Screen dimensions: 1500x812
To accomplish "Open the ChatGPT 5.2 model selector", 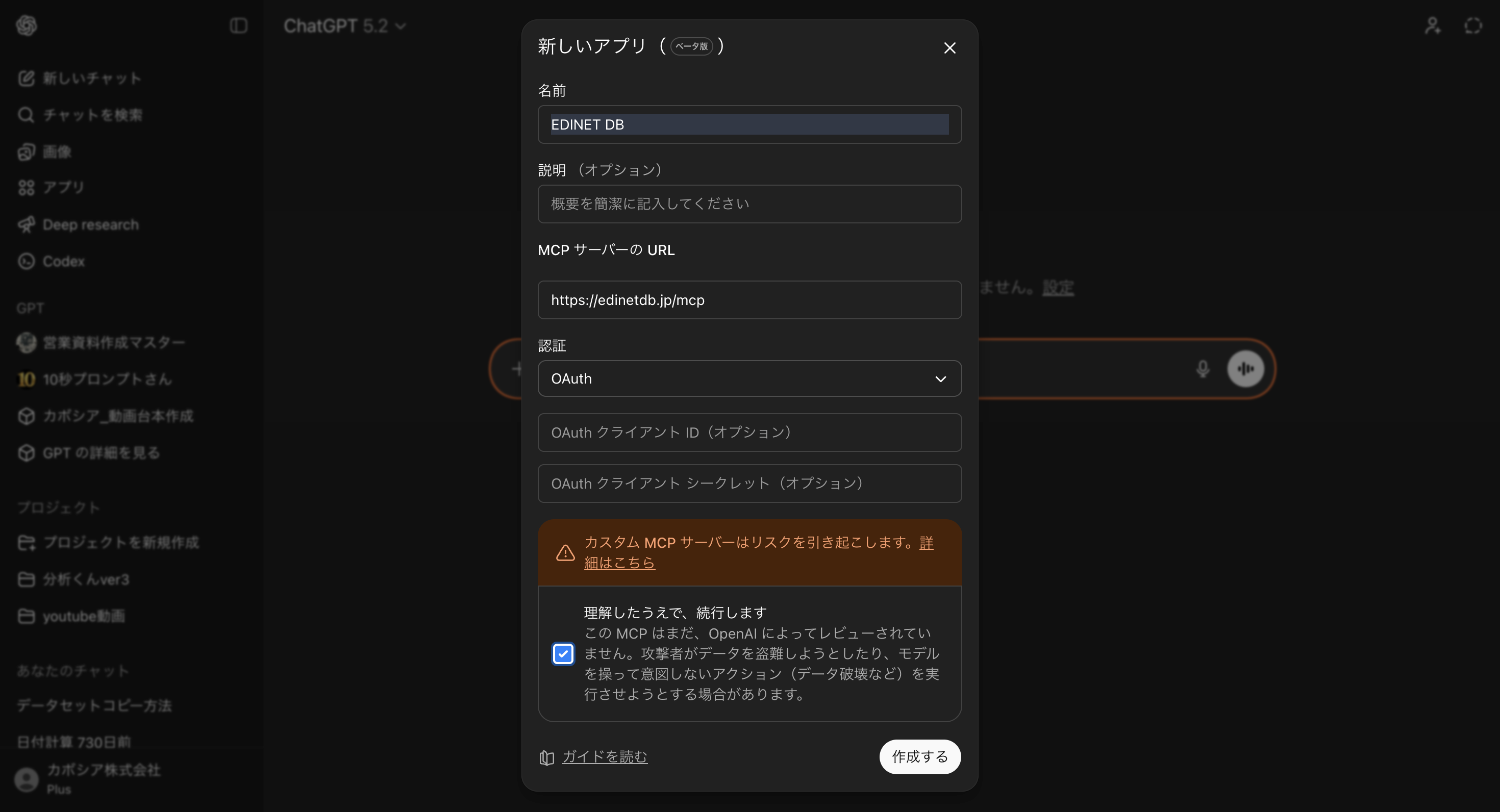I will click(x=343, y=26).
